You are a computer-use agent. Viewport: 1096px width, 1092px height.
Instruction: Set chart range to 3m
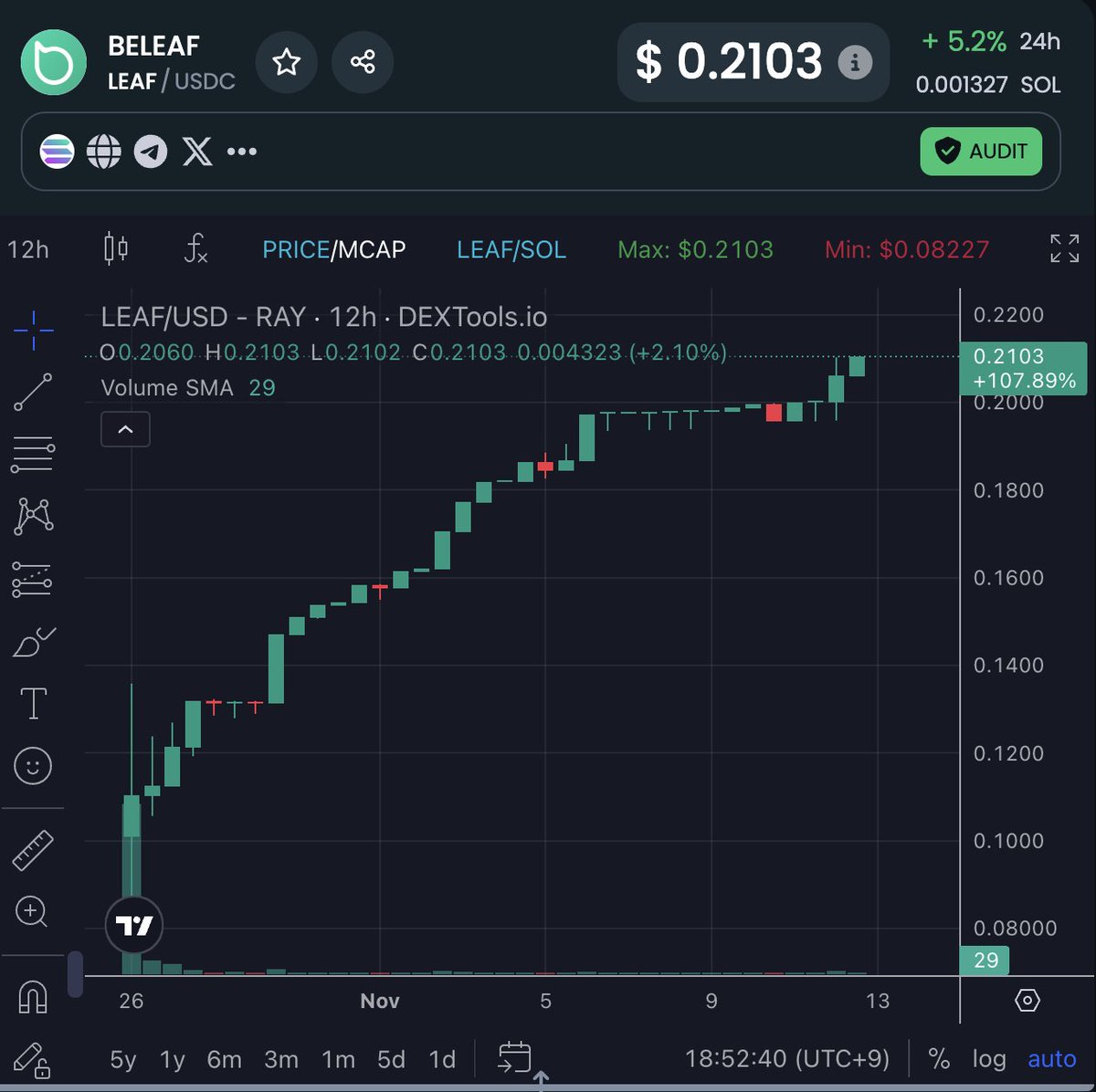281,1059
